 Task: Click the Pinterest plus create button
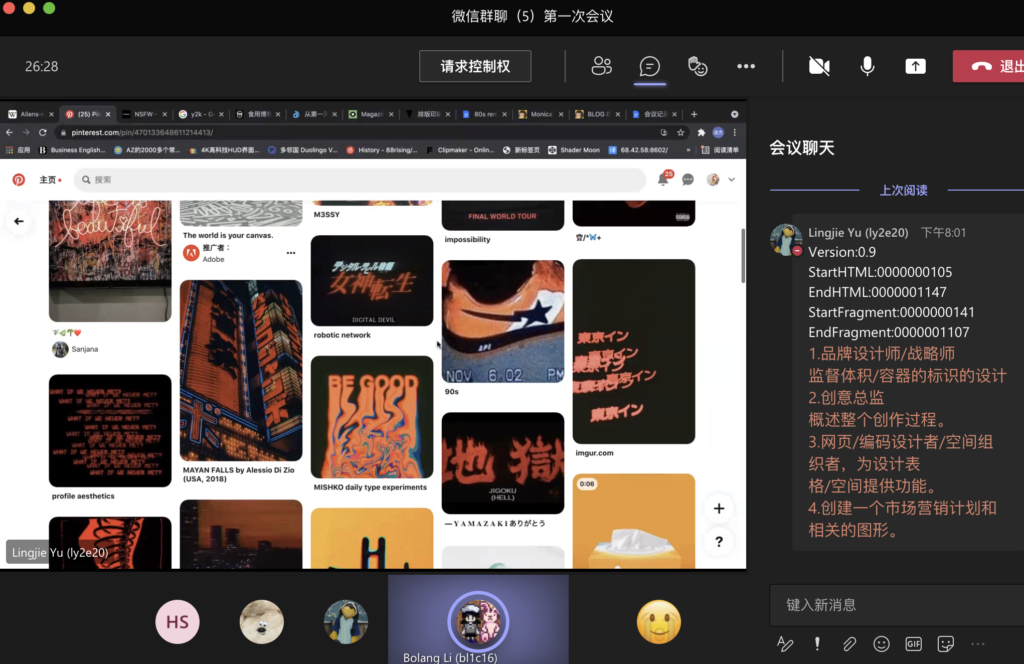pos(718,509)
